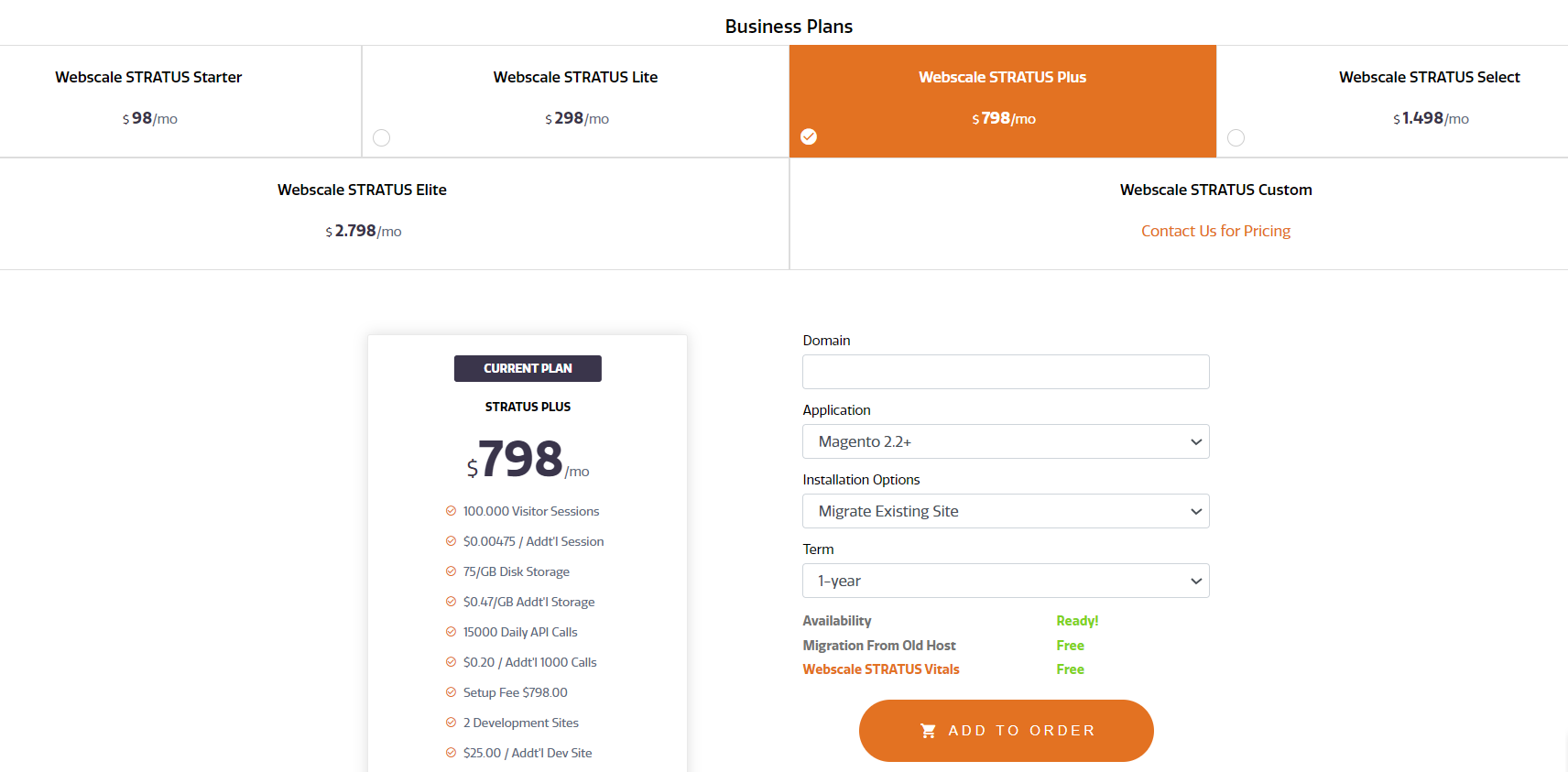The height and width of the screenshot is (772, 1568).
Task: Click the $98/mo Starter price
Action: coord(150,118)
